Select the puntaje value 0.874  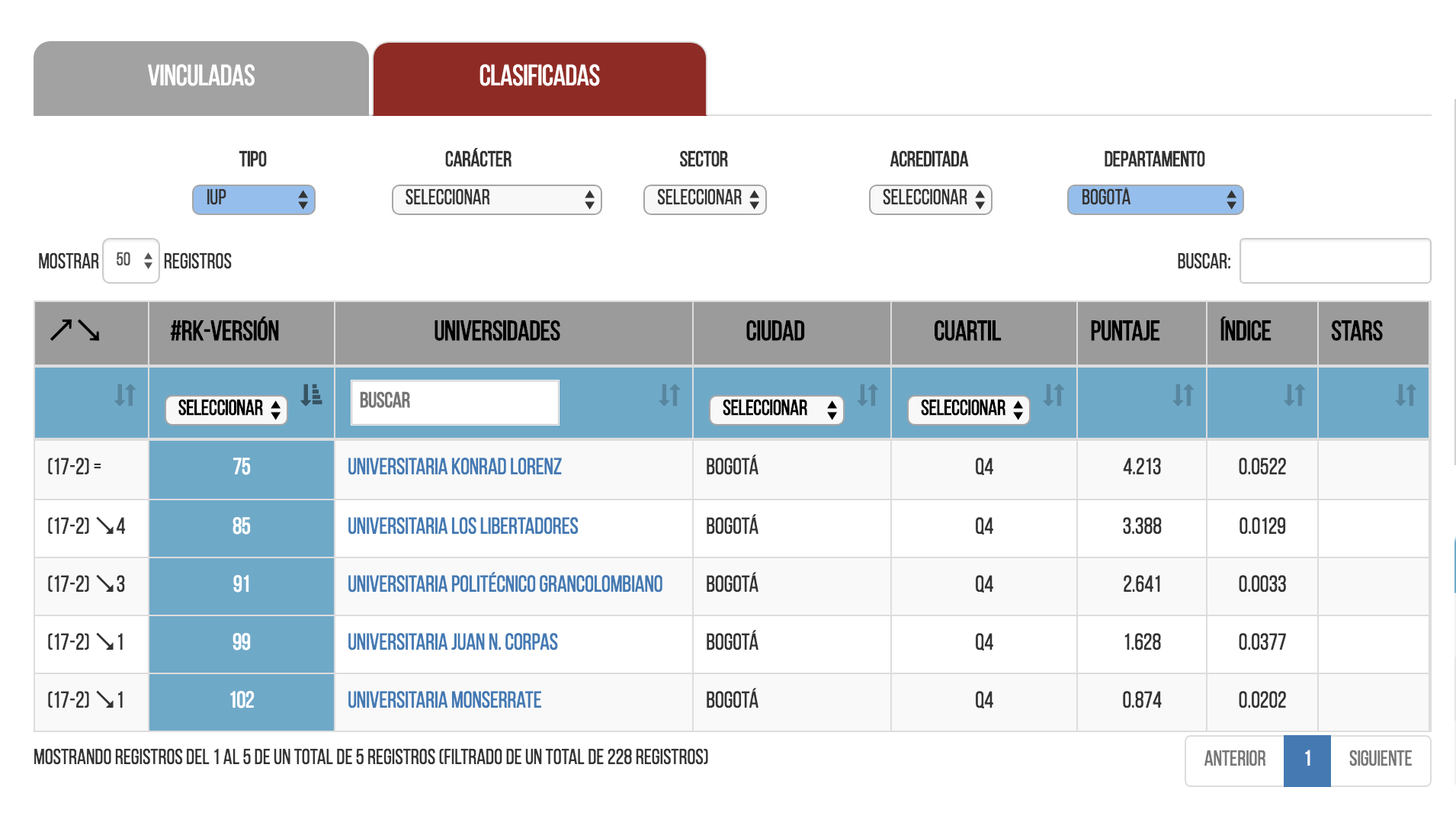(x=1142, y=700)
